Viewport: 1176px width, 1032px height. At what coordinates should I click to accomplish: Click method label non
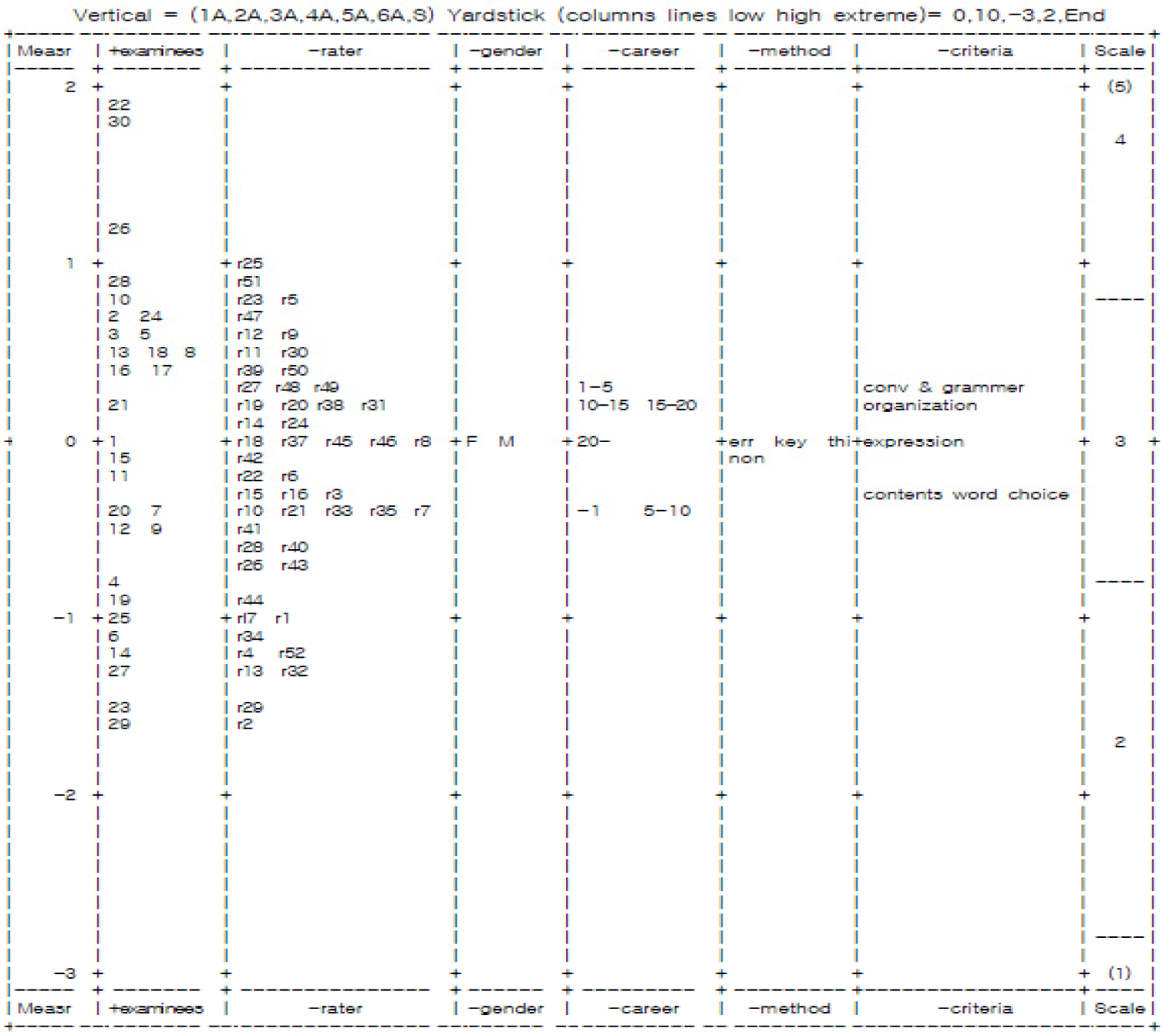click(746, 458)
